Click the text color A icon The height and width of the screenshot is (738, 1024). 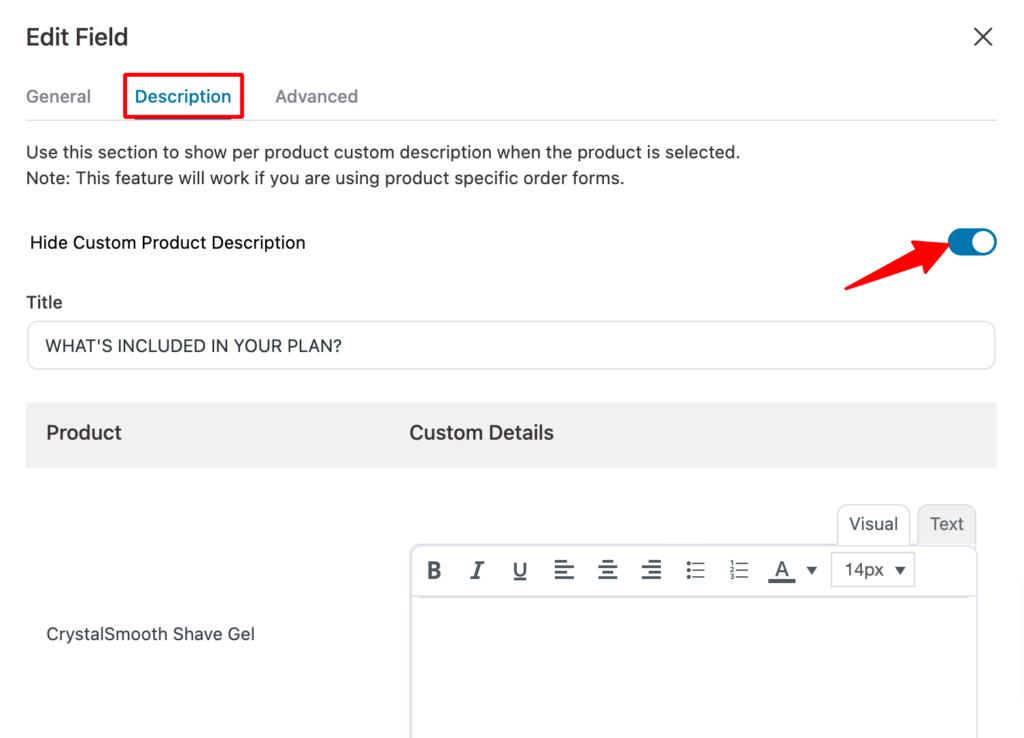click(782, 570)
